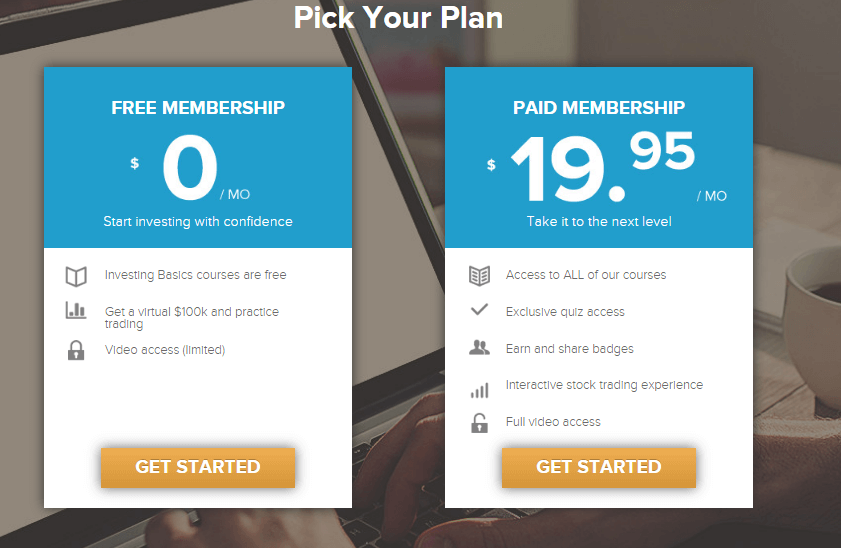The width and height of the screenshot is (841, 548).
Task: Click 'Start investing with confidence' tagline
Action: click(198, 221)
